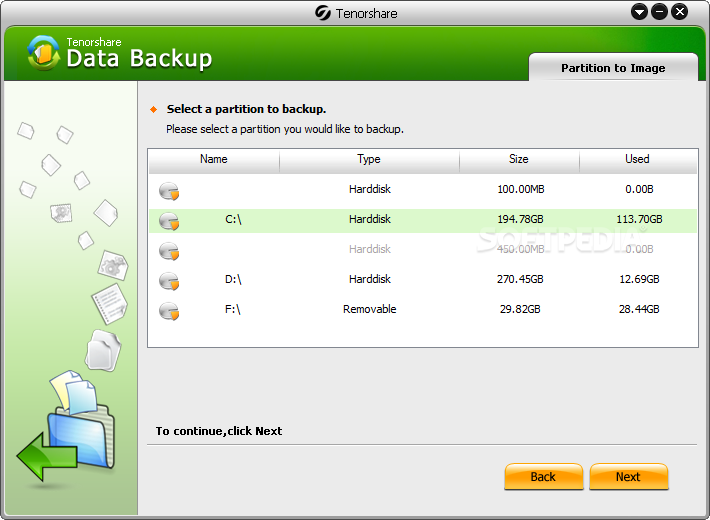
Task: Sort by the Size column header
Action: click(x=519, y=161)
